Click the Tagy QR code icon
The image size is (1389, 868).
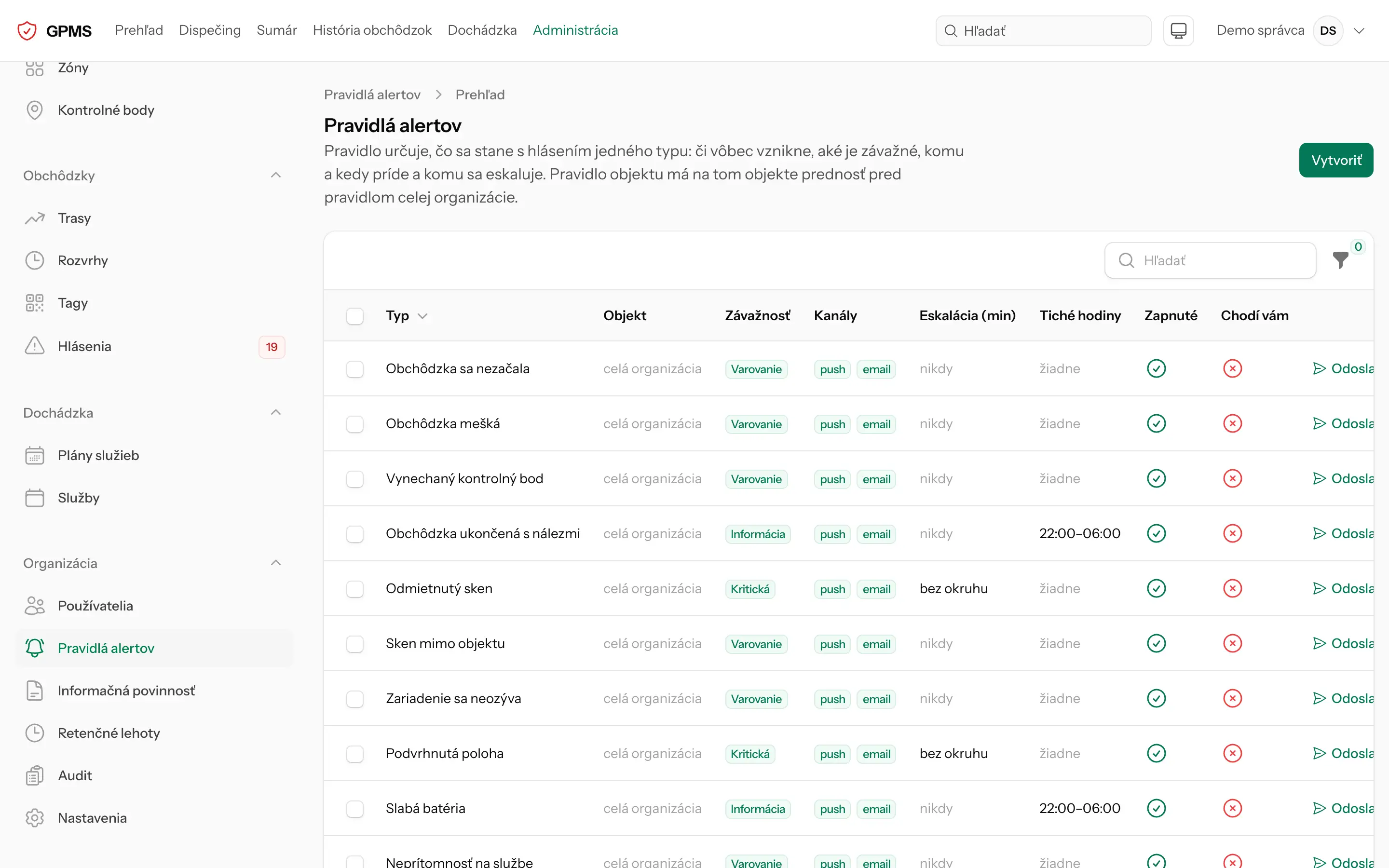pyautogui.click(x=34, y=302)
